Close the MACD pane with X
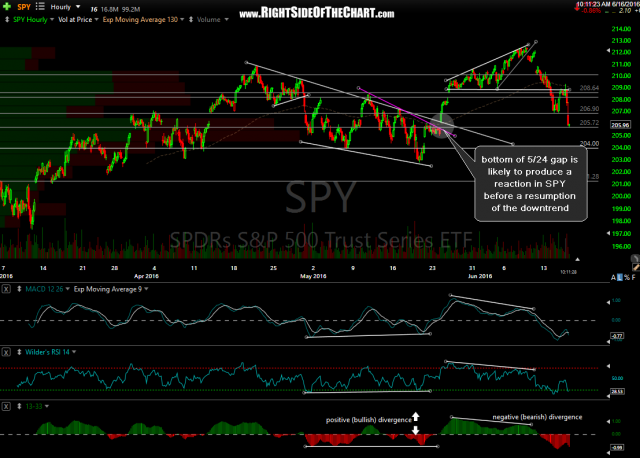Image resolution: width=640 pixels, height=458 pixels. 6,289
